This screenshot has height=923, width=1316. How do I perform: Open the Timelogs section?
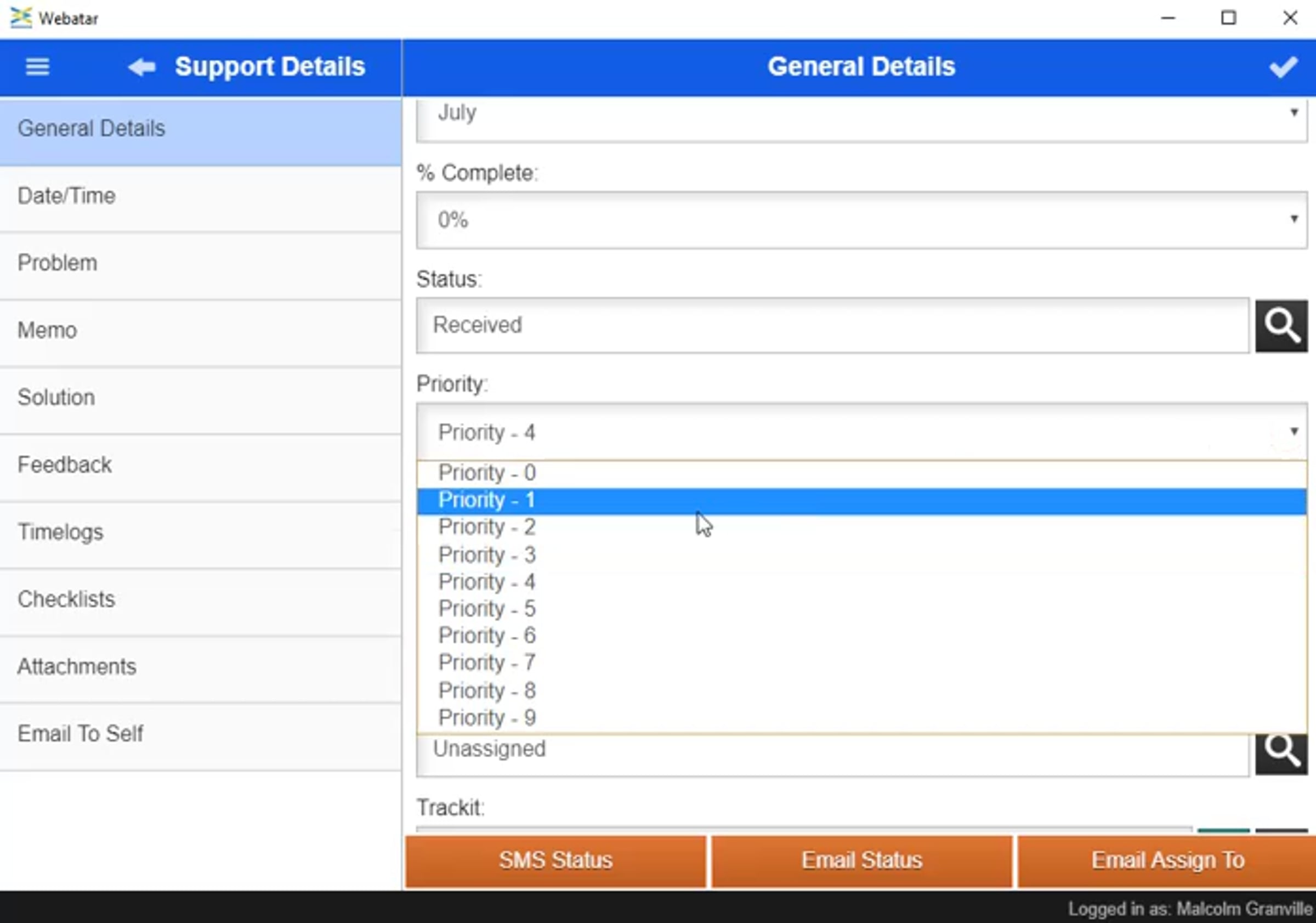tap(201, 535)
